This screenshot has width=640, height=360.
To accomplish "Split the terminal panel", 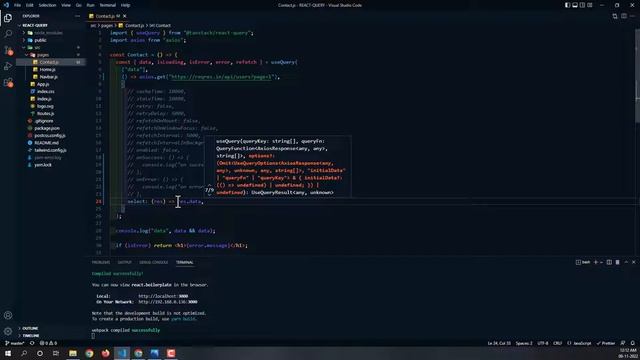I will 609,262.
